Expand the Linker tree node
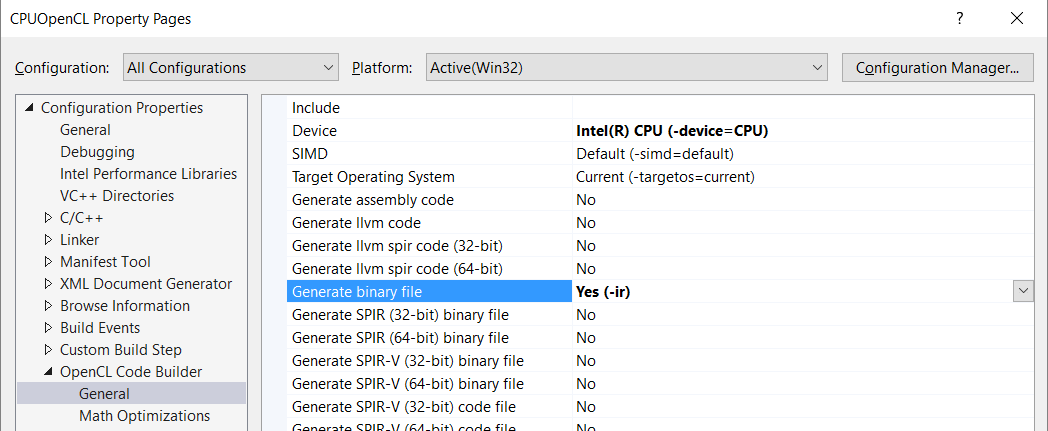Screen dimensions: 1048x431 click(x=49, y=240)
